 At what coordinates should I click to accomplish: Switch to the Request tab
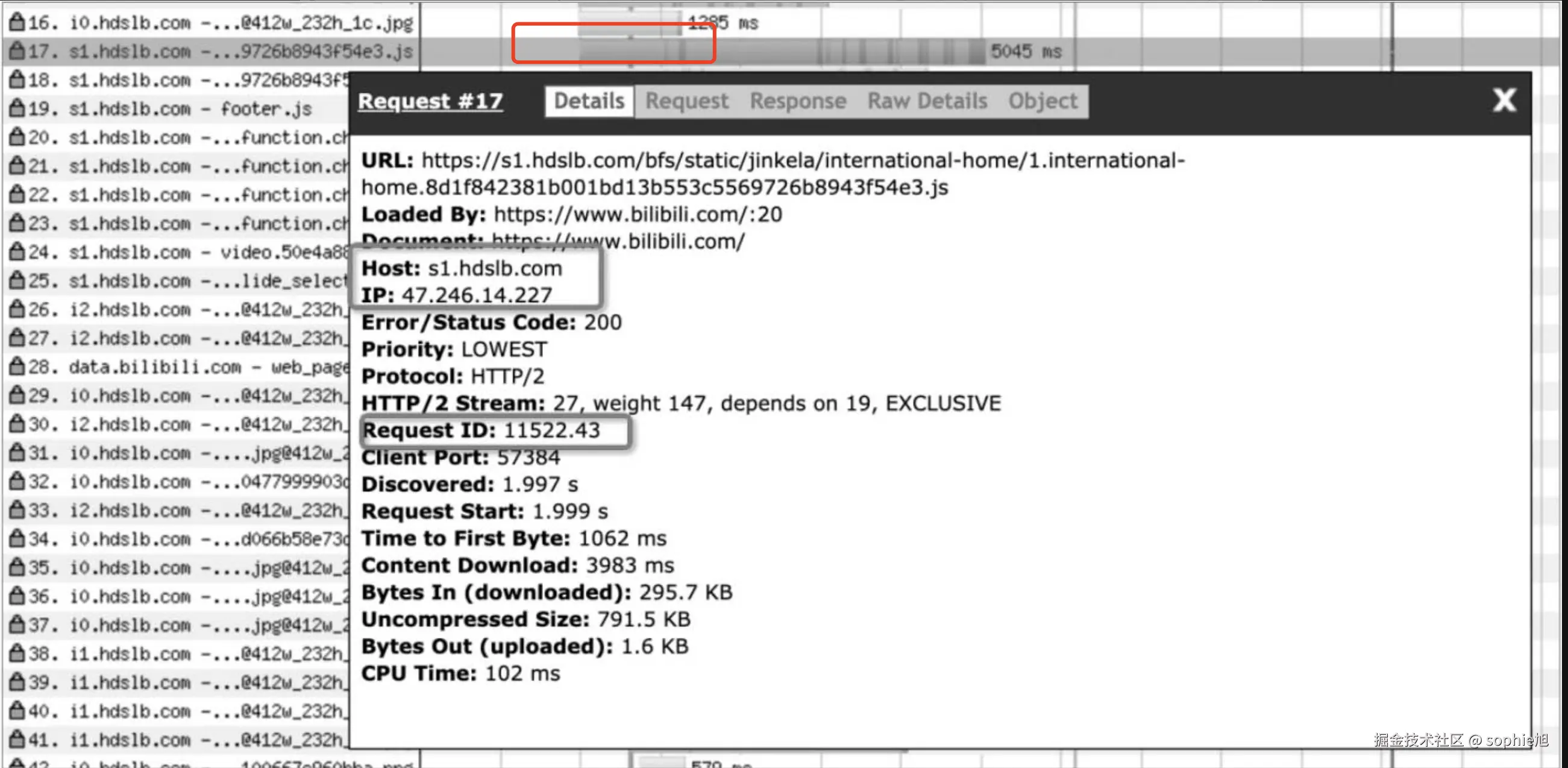tap(686, 101)
